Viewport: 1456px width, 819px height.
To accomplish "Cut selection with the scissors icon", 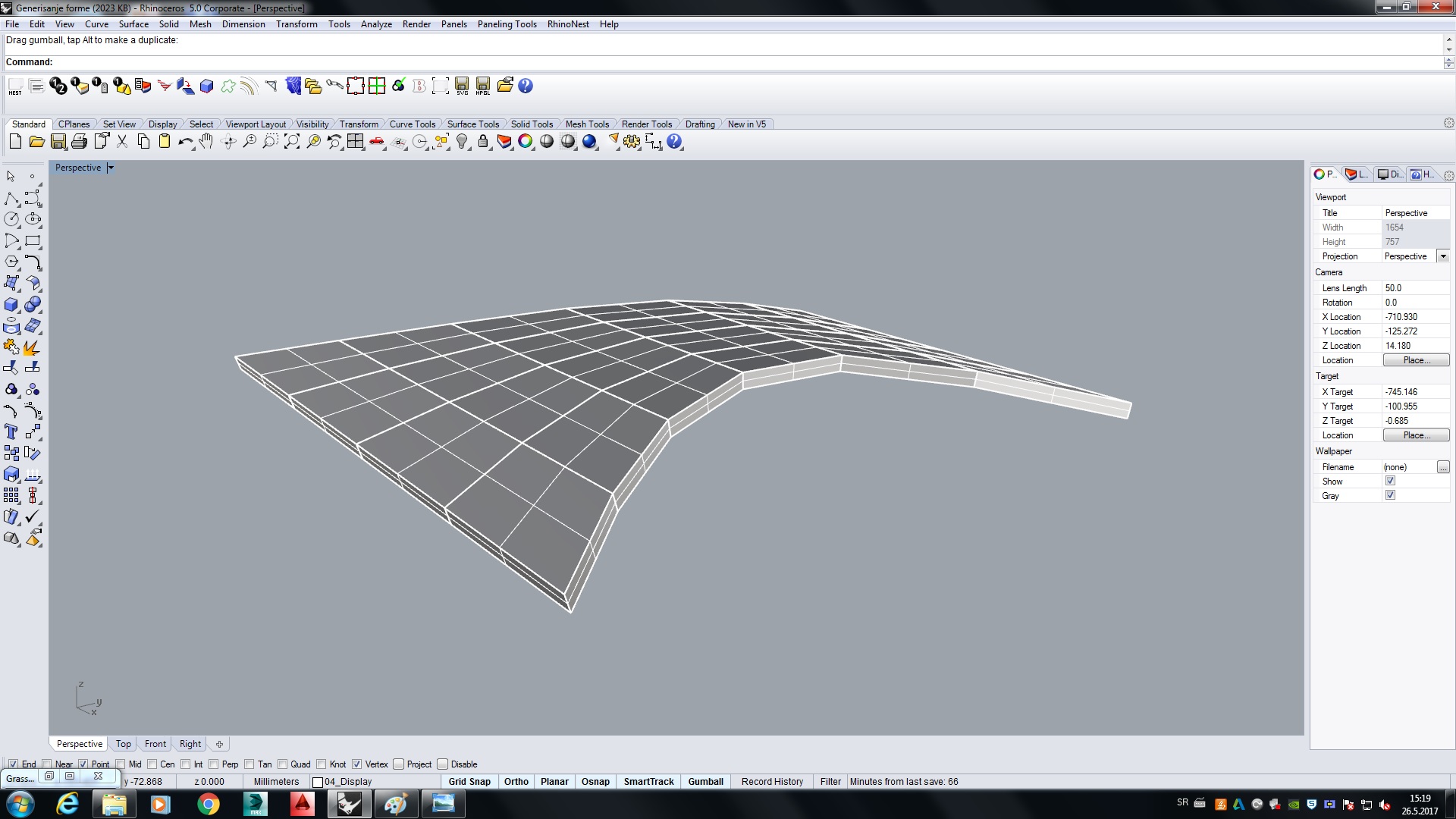I will [122, 142].
